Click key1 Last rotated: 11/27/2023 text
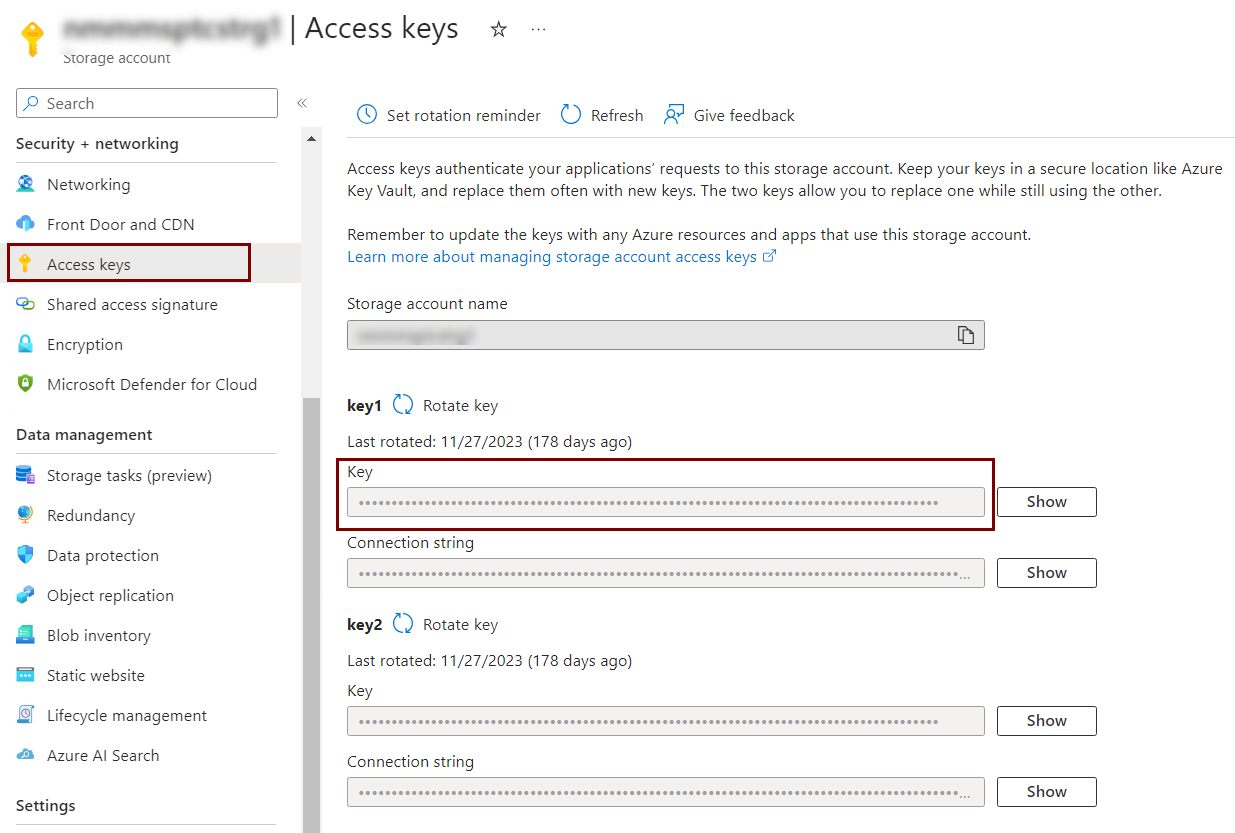The image size is (1235, 833). (490, 442)
